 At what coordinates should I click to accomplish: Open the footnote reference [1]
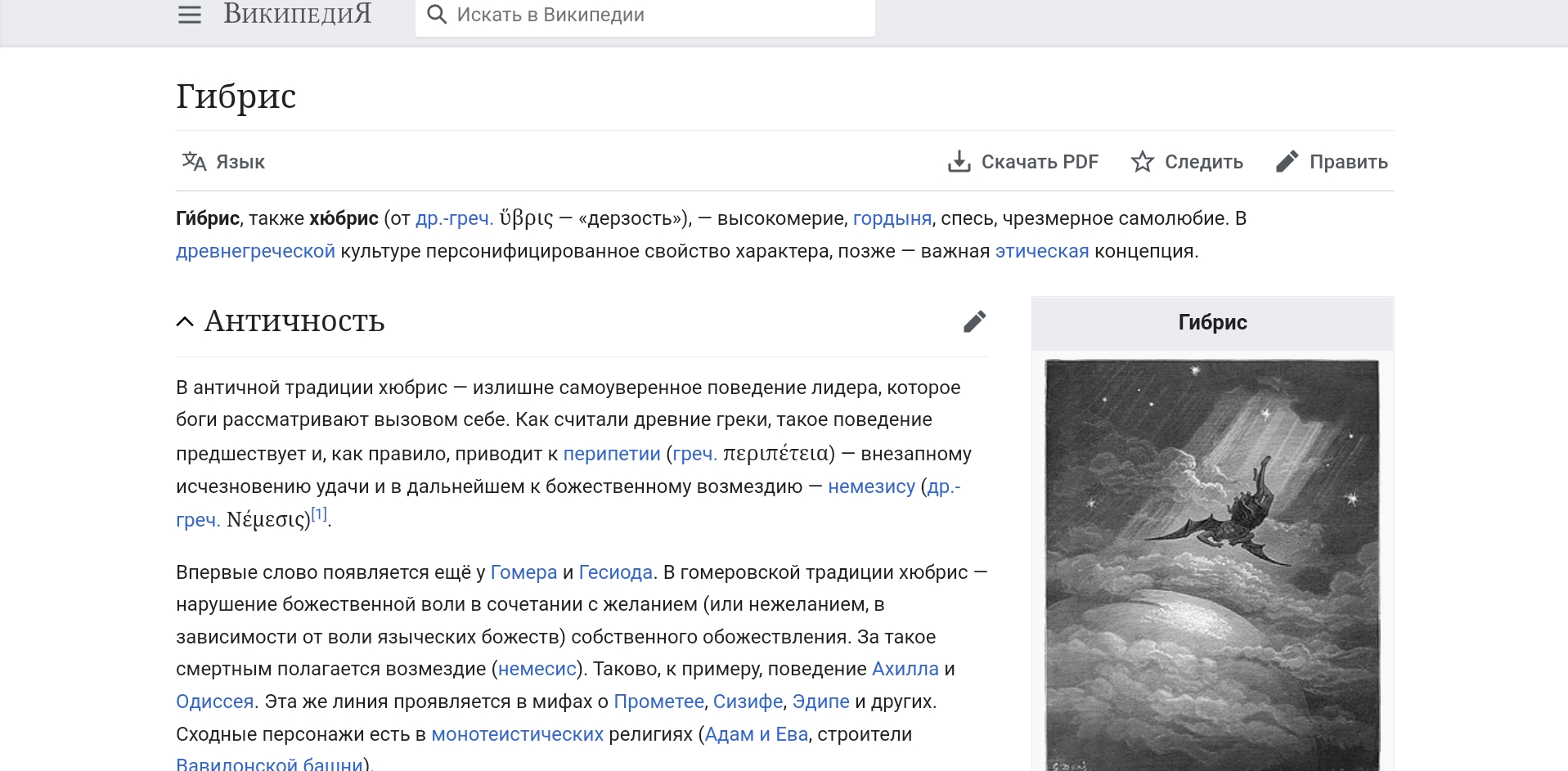pos(319,514)
